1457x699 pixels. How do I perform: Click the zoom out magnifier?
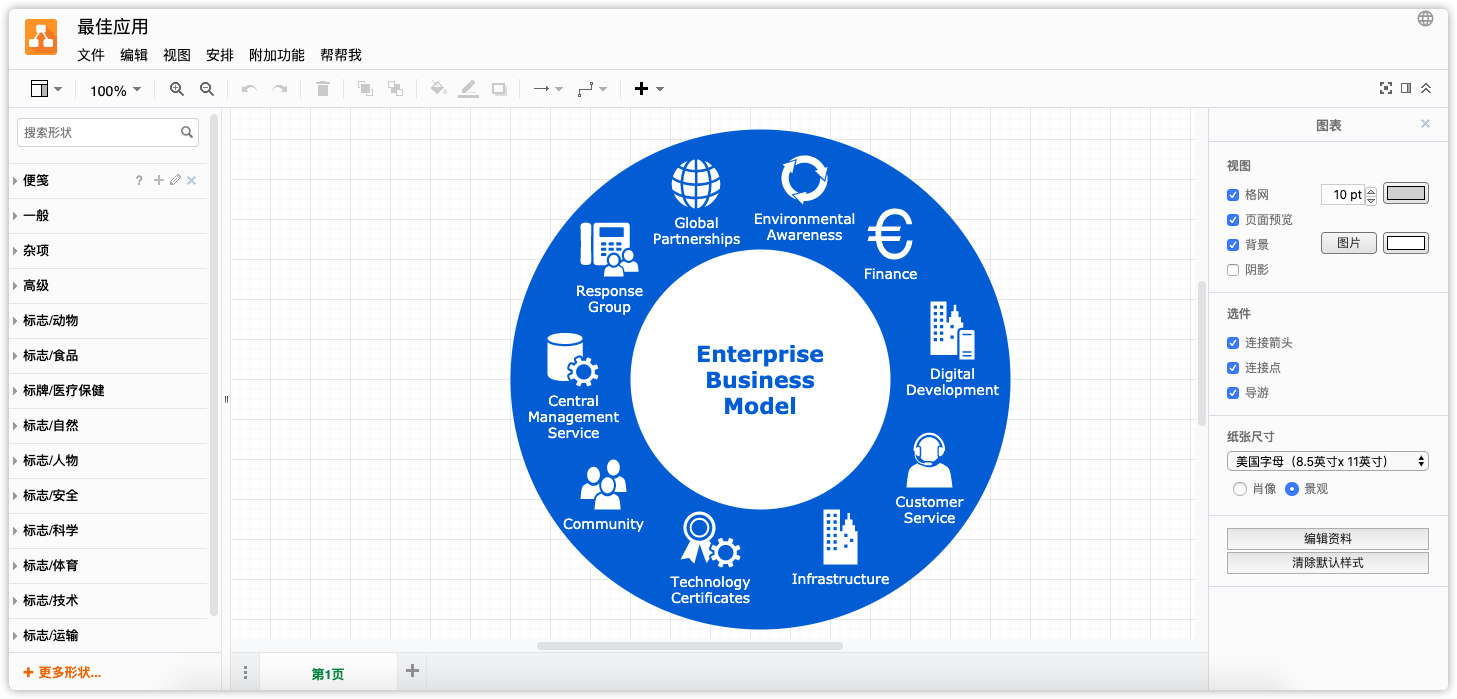(207, 89)
